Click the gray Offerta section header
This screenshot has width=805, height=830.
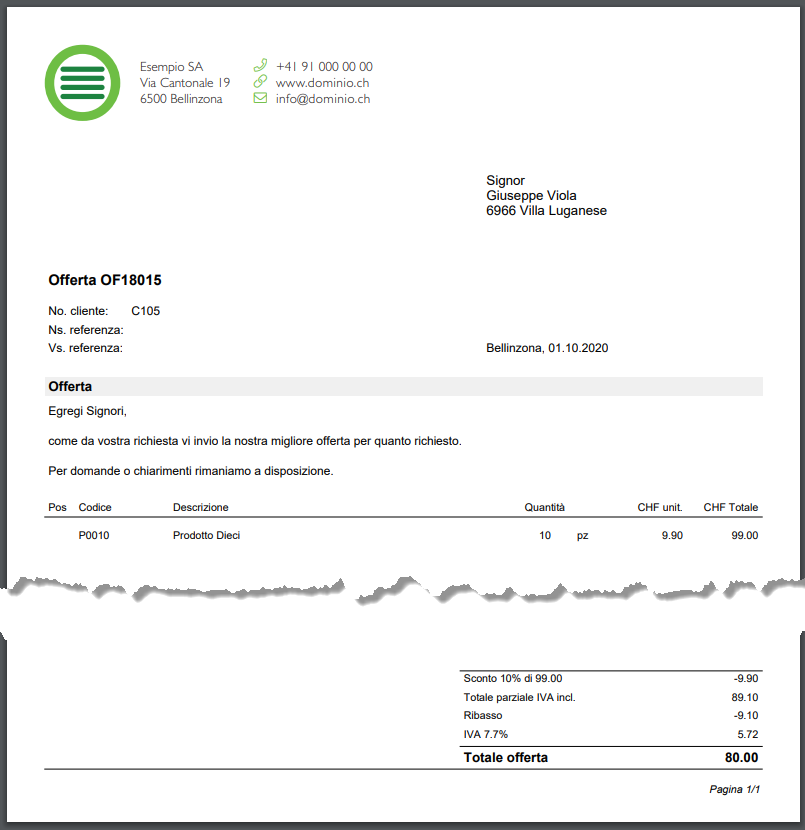[x=404, y=386]
